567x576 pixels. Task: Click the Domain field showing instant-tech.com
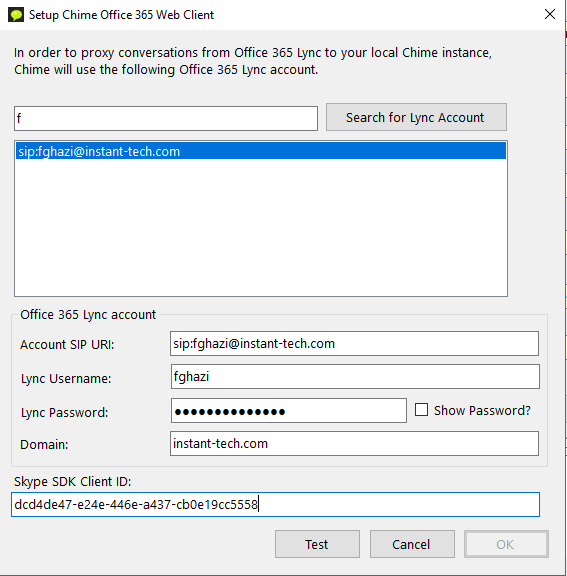354,444
